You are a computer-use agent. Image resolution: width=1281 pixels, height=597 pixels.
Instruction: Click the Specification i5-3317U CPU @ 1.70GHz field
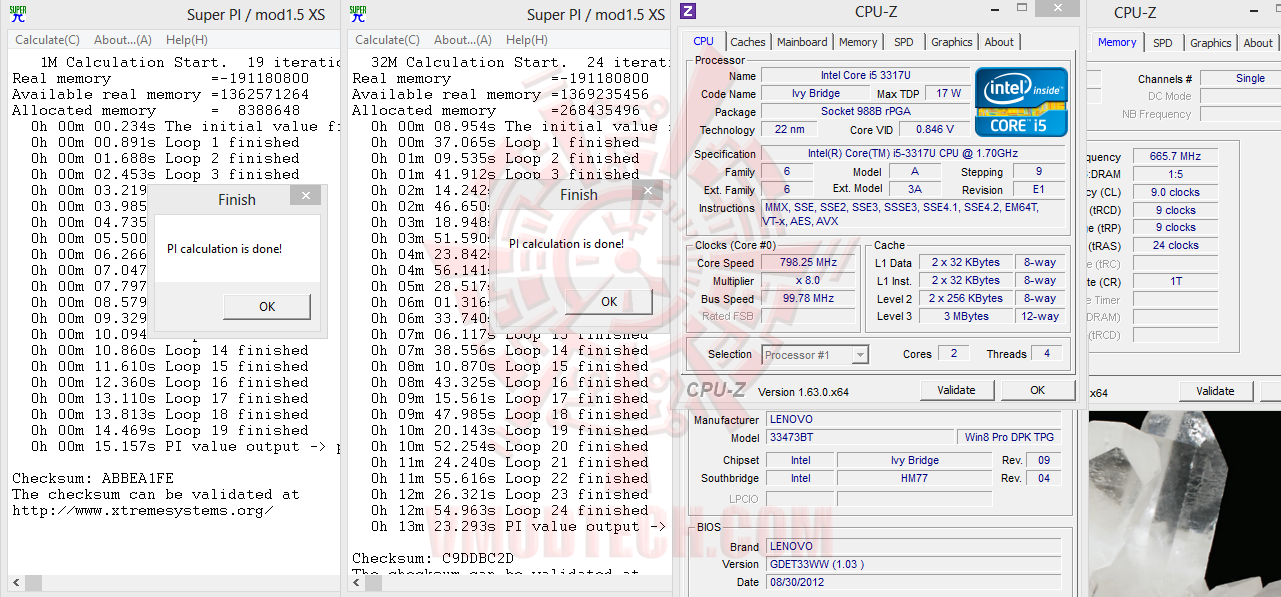(x=912, y=154)
